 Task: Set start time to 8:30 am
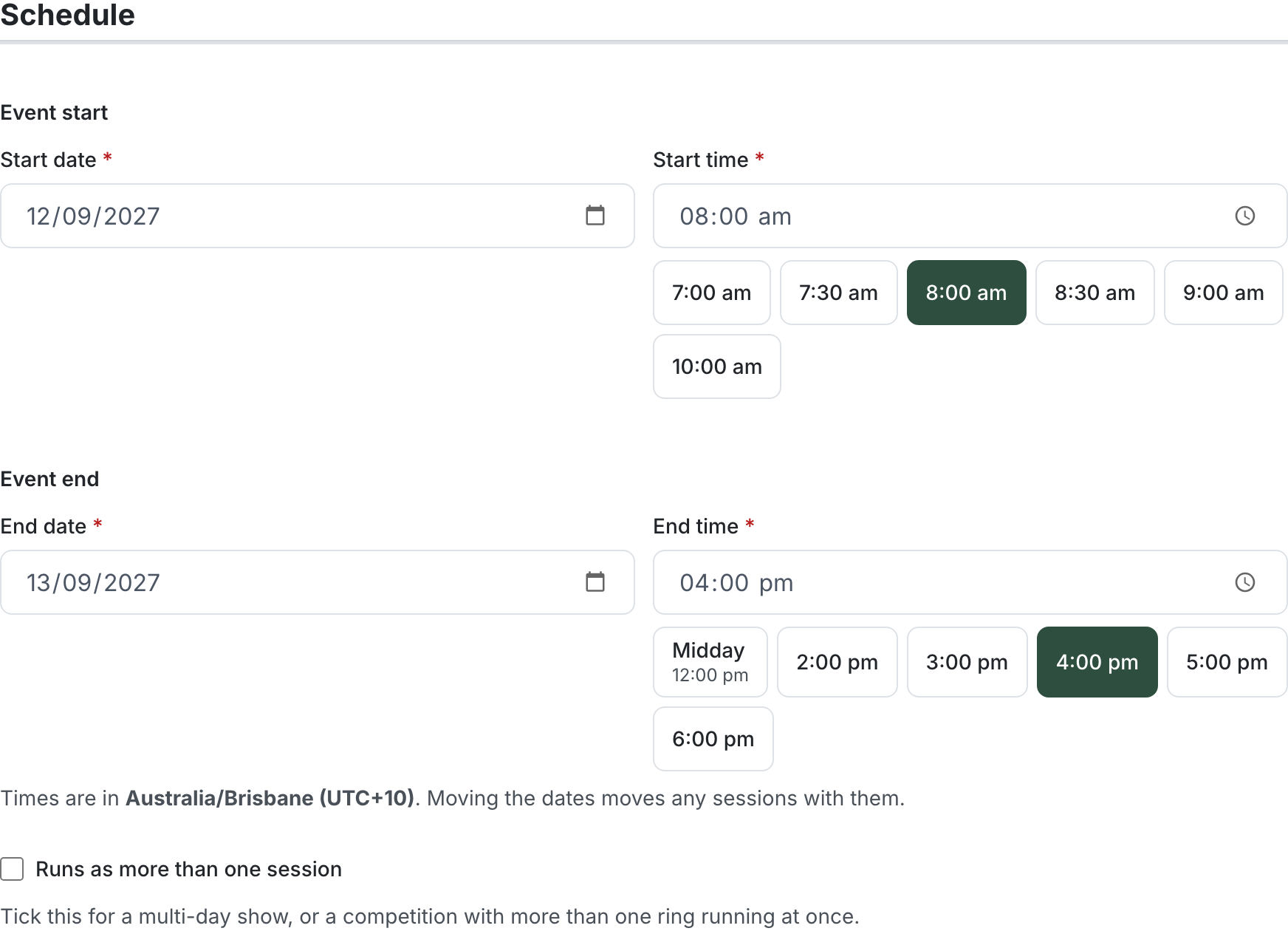pyautogui.click(x=1095, y=293)
